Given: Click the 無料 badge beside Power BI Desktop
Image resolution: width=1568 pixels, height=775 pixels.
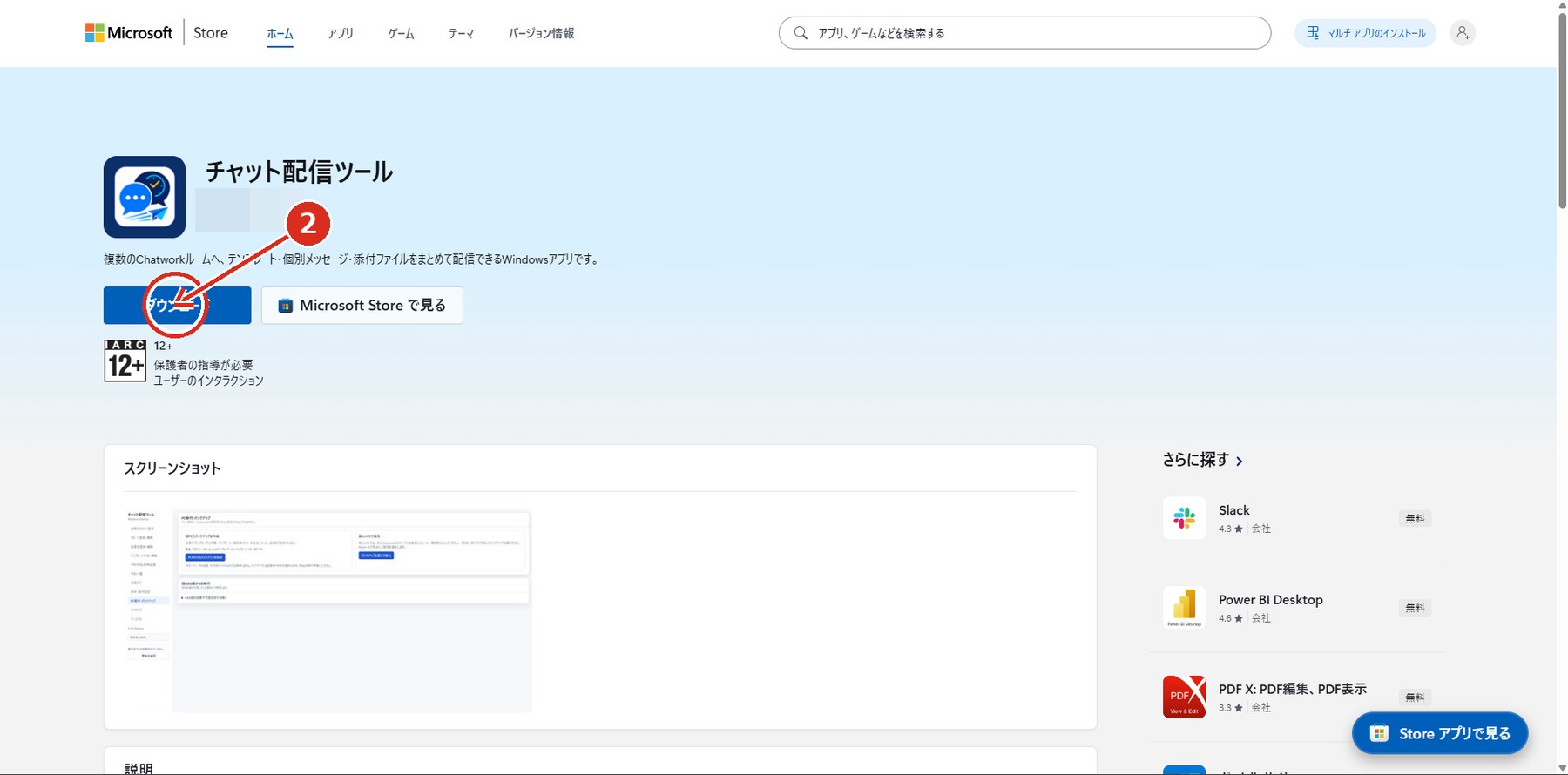Looking at the screenshot, I should tap(1416, 608).
